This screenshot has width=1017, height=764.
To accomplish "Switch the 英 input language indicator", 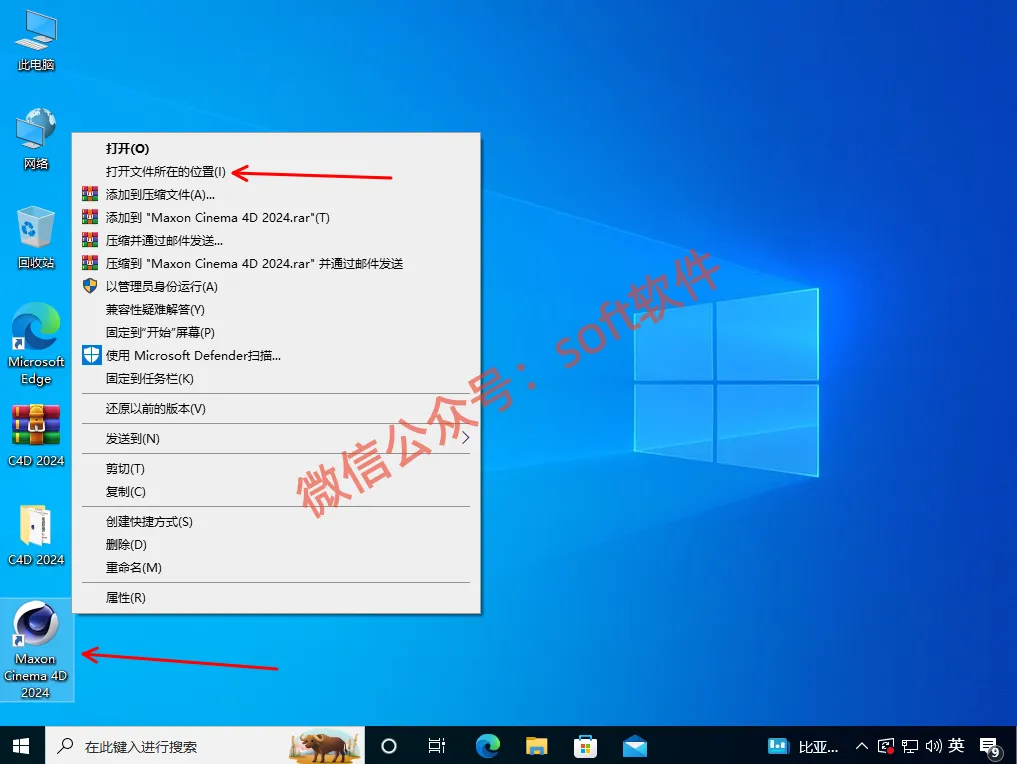I will click(956, 746).
